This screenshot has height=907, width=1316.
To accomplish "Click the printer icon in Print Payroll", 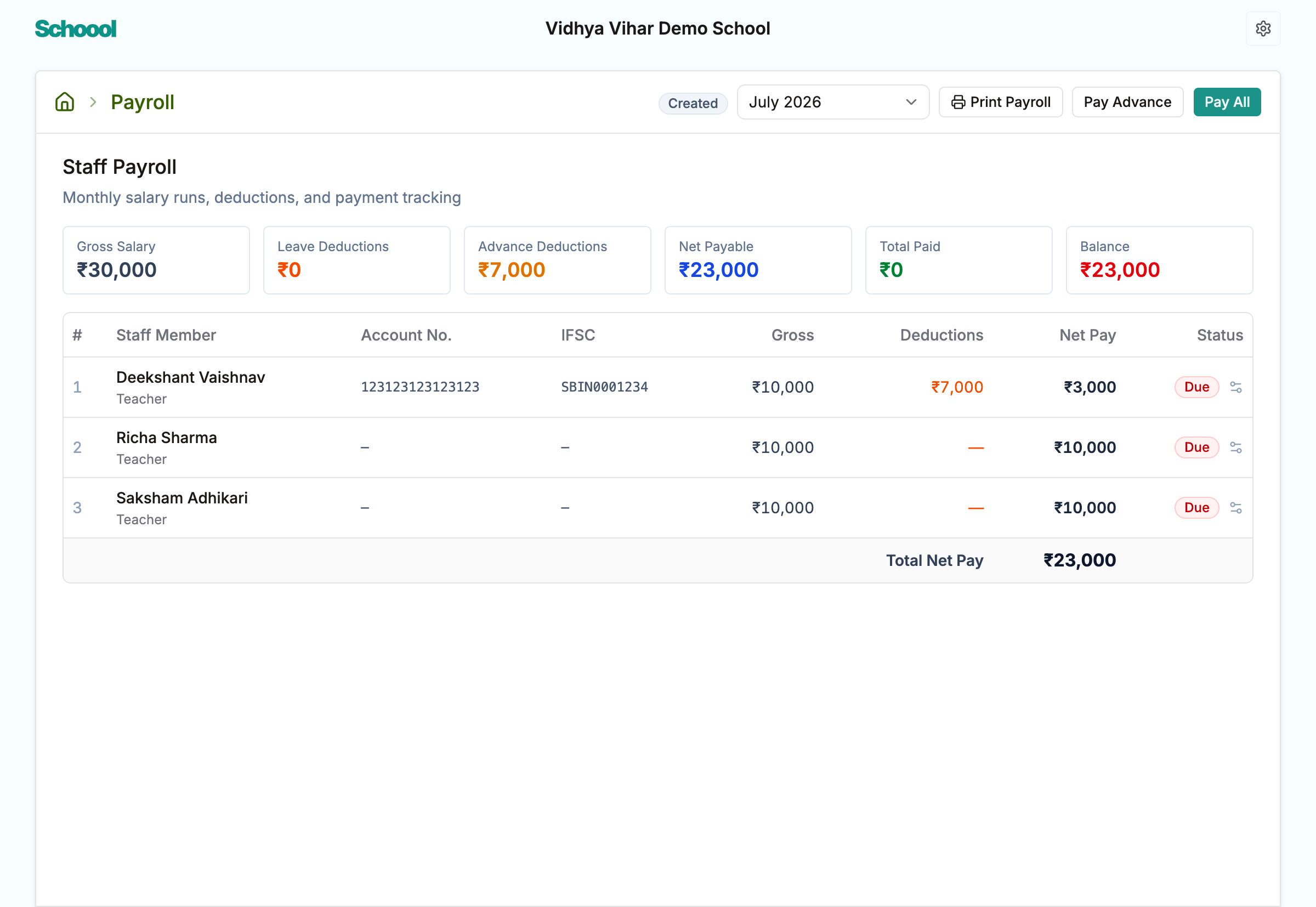I will click(958, 103).
